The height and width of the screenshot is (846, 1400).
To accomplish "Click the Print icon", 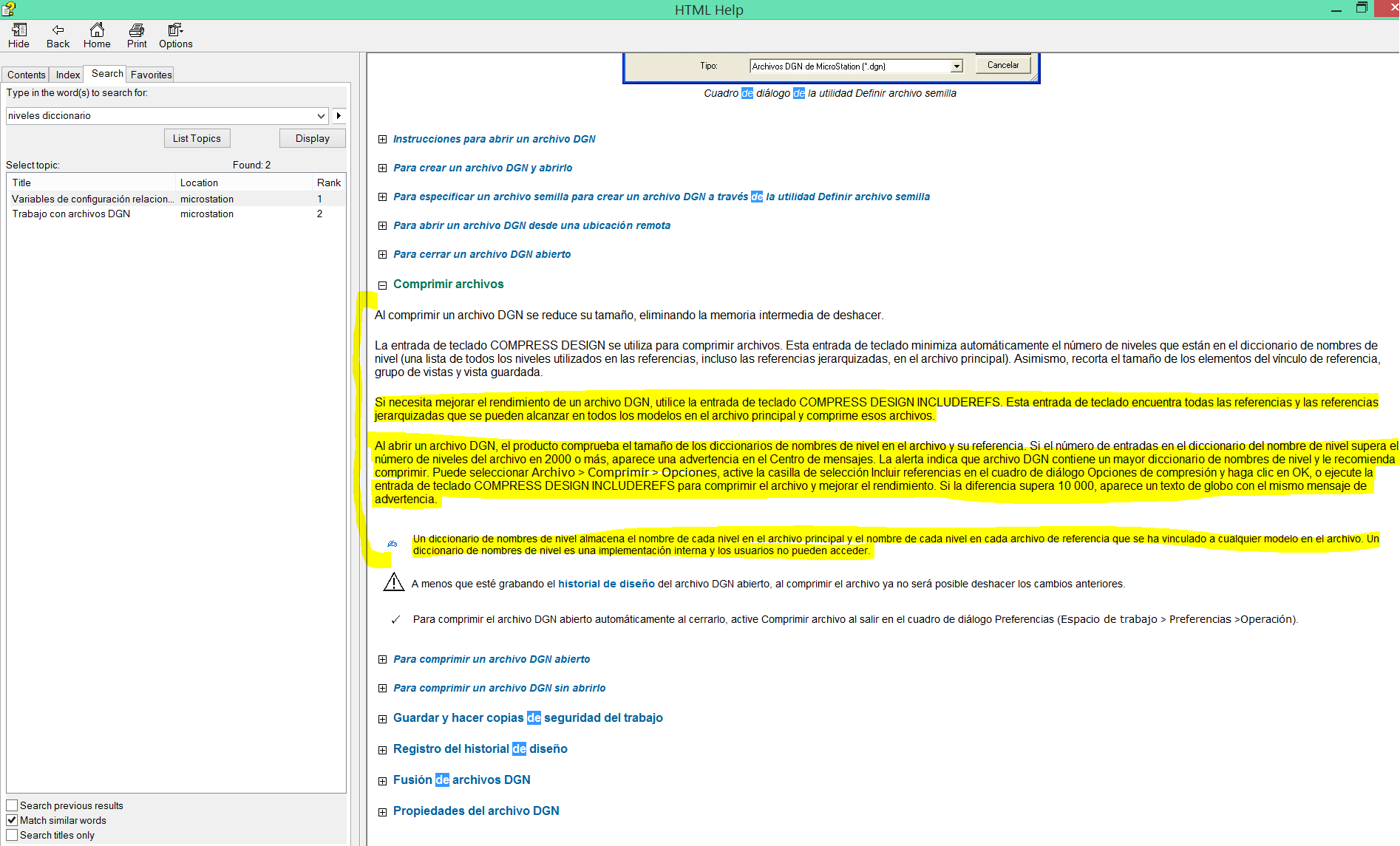I will [x=137, y=30].
